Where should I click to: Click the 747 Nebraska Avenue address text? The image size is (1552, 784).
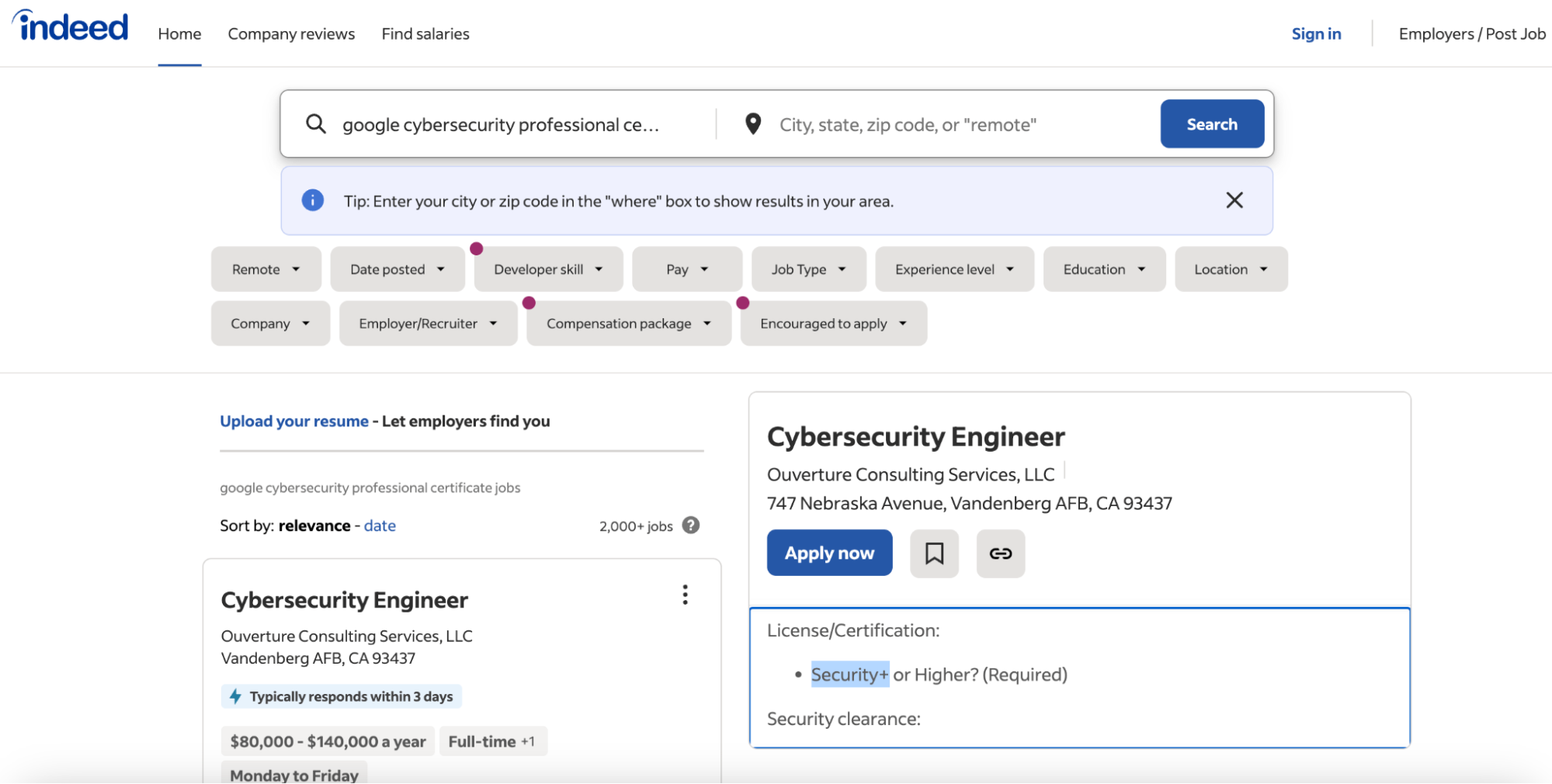click(970, 503)
